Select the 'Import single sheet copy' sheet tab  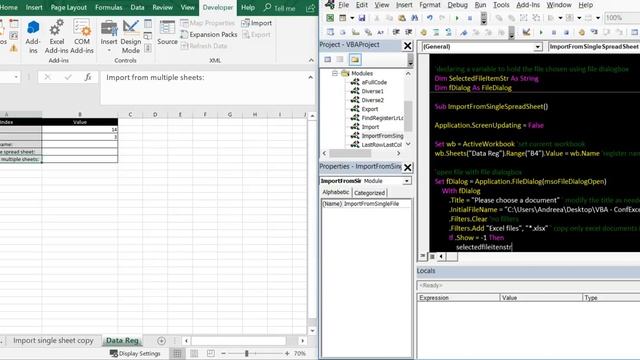click(x=53, y=340)
